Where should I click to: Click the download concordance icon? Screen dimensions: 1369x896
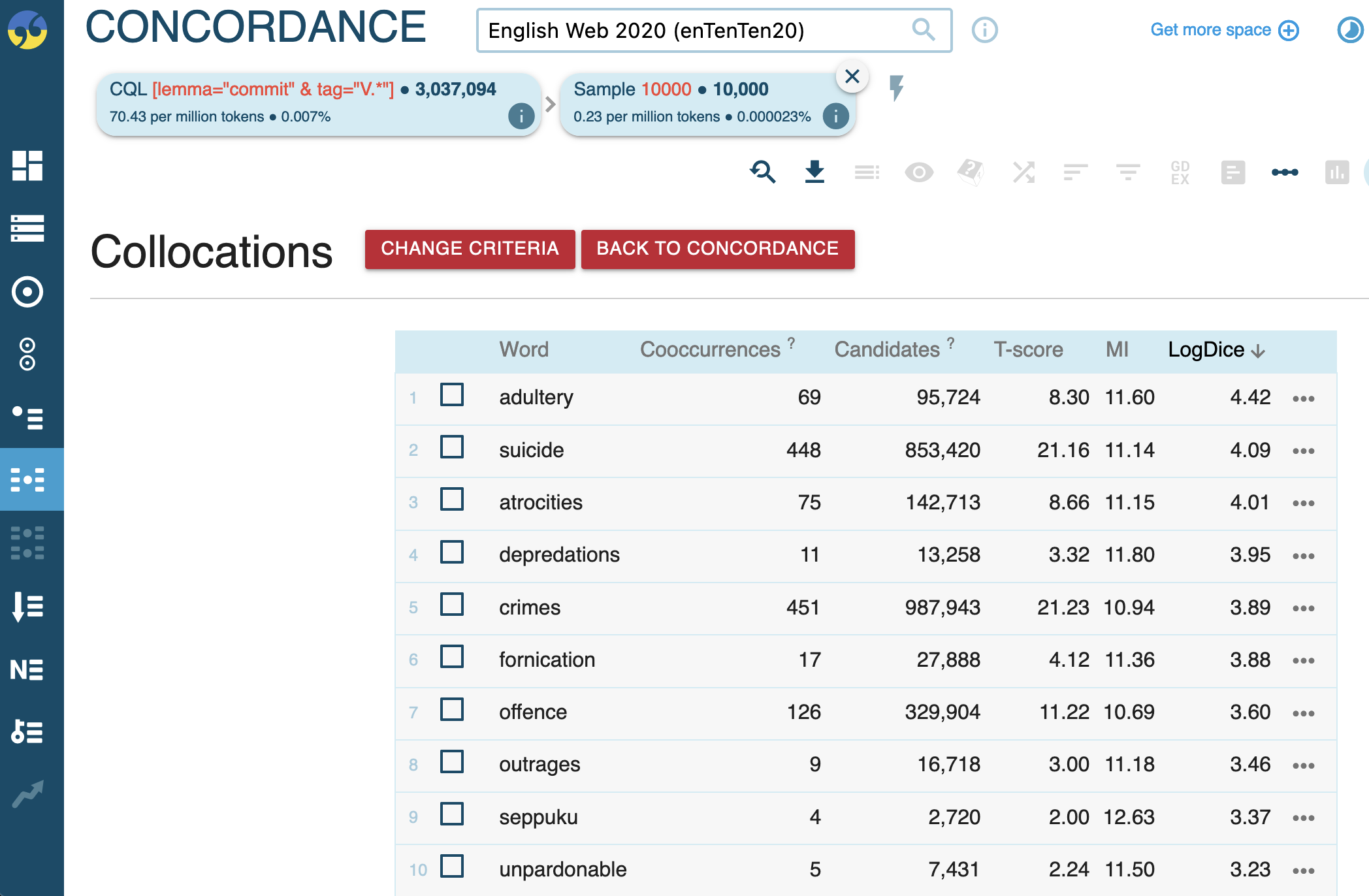[814, 172]
